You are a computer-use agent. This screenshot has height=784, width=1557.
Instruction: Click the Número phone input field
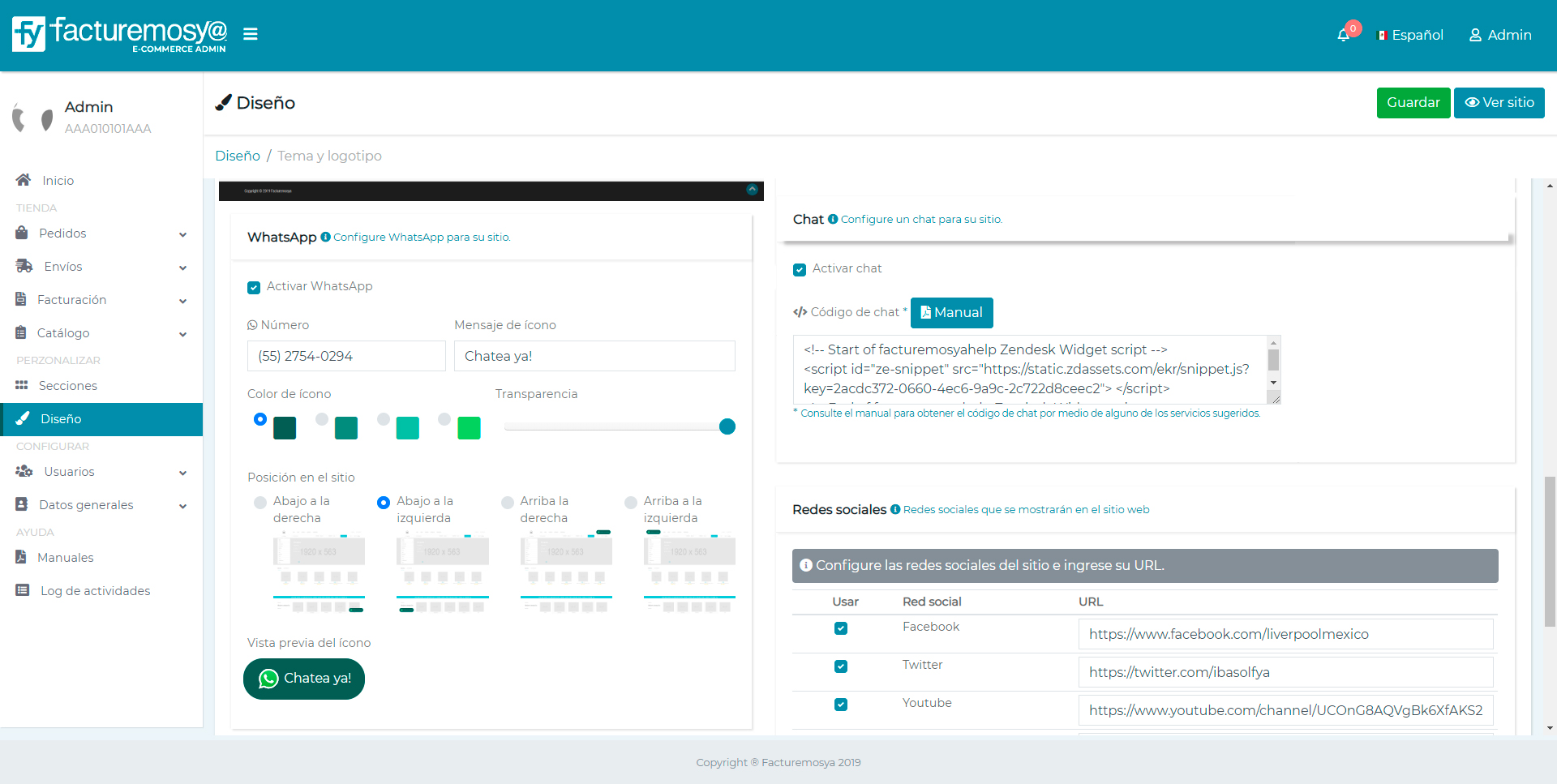[346, 356]
